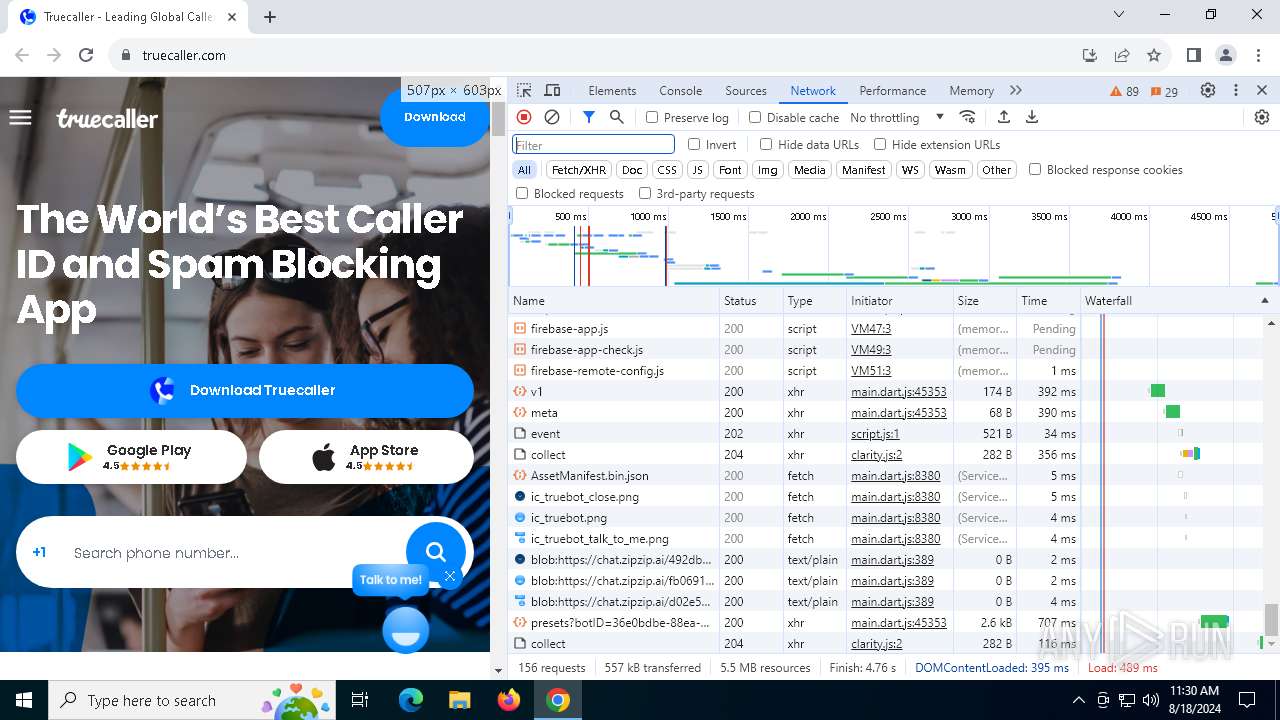The height and width of the screenshot is (720, 1280).
Task: Switch to the Elements tab
Action: pyautogui.click(x=612, y=90)
